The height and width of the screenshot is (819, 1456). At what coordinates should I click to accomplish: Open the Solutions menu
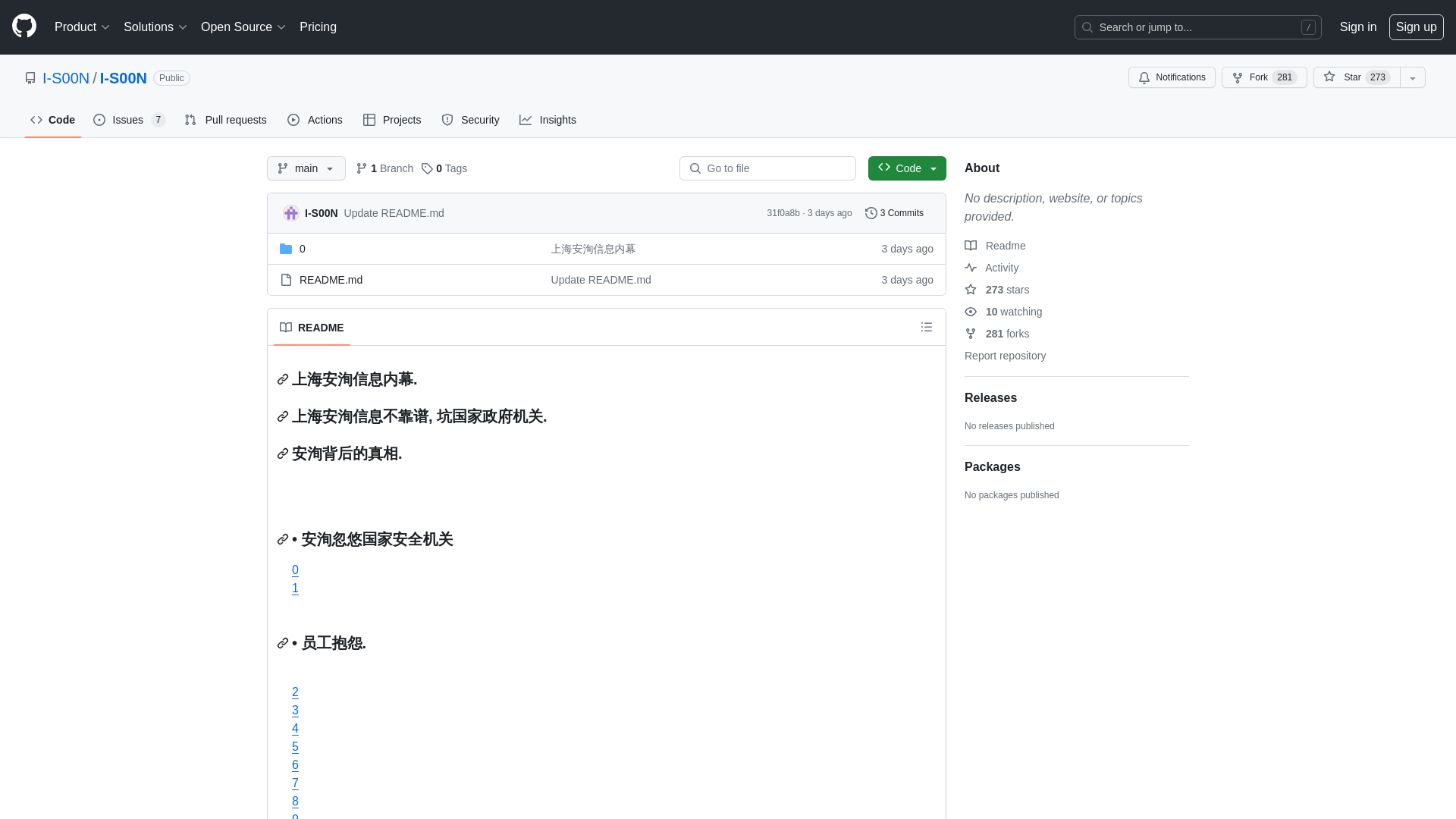click(155, 27)
